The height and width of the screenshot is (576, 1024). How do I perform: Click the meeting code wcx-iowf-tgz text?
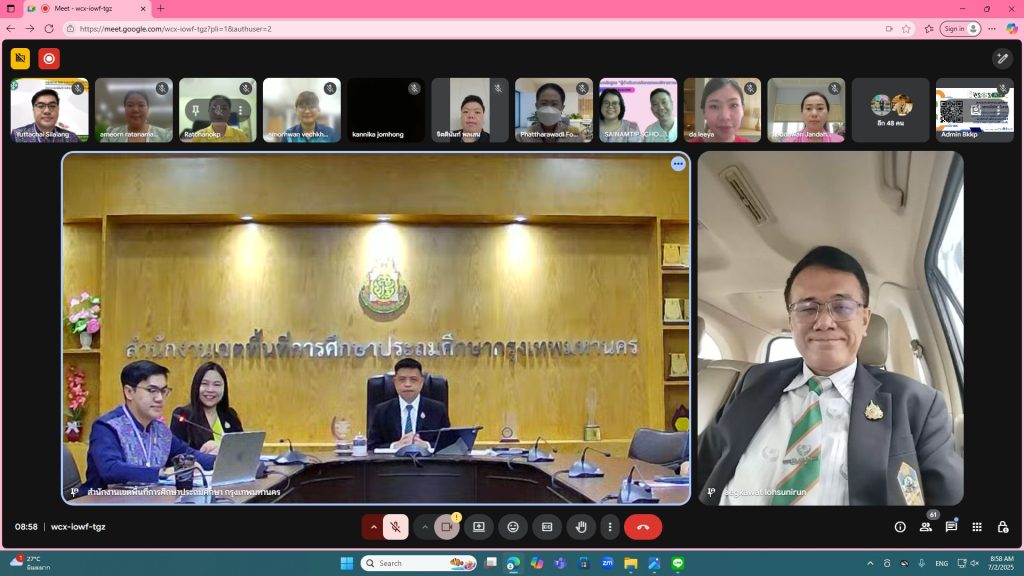(x=78, y=527)
